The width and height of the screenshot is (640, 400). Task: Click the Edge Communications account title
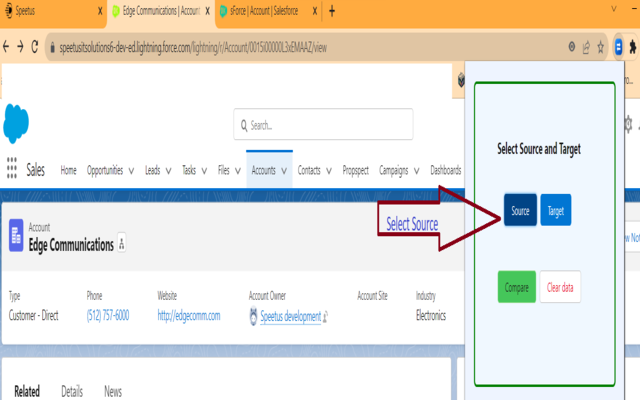(71, 244)
